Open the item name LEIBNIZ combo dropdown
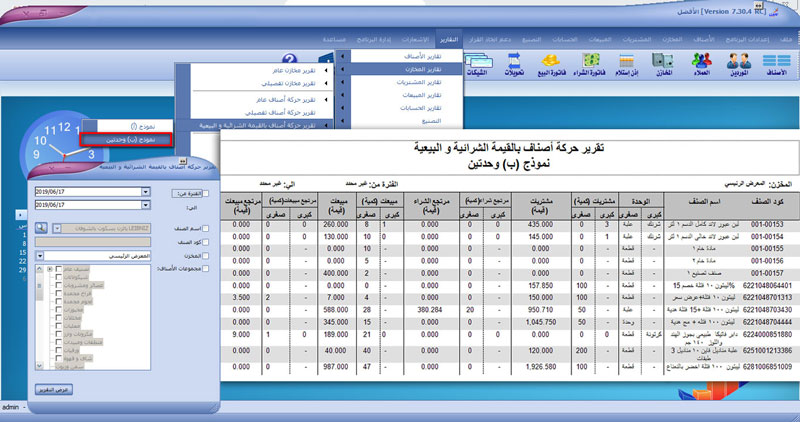The height and width of the screenshot is (422, 800). click(57, 229)
